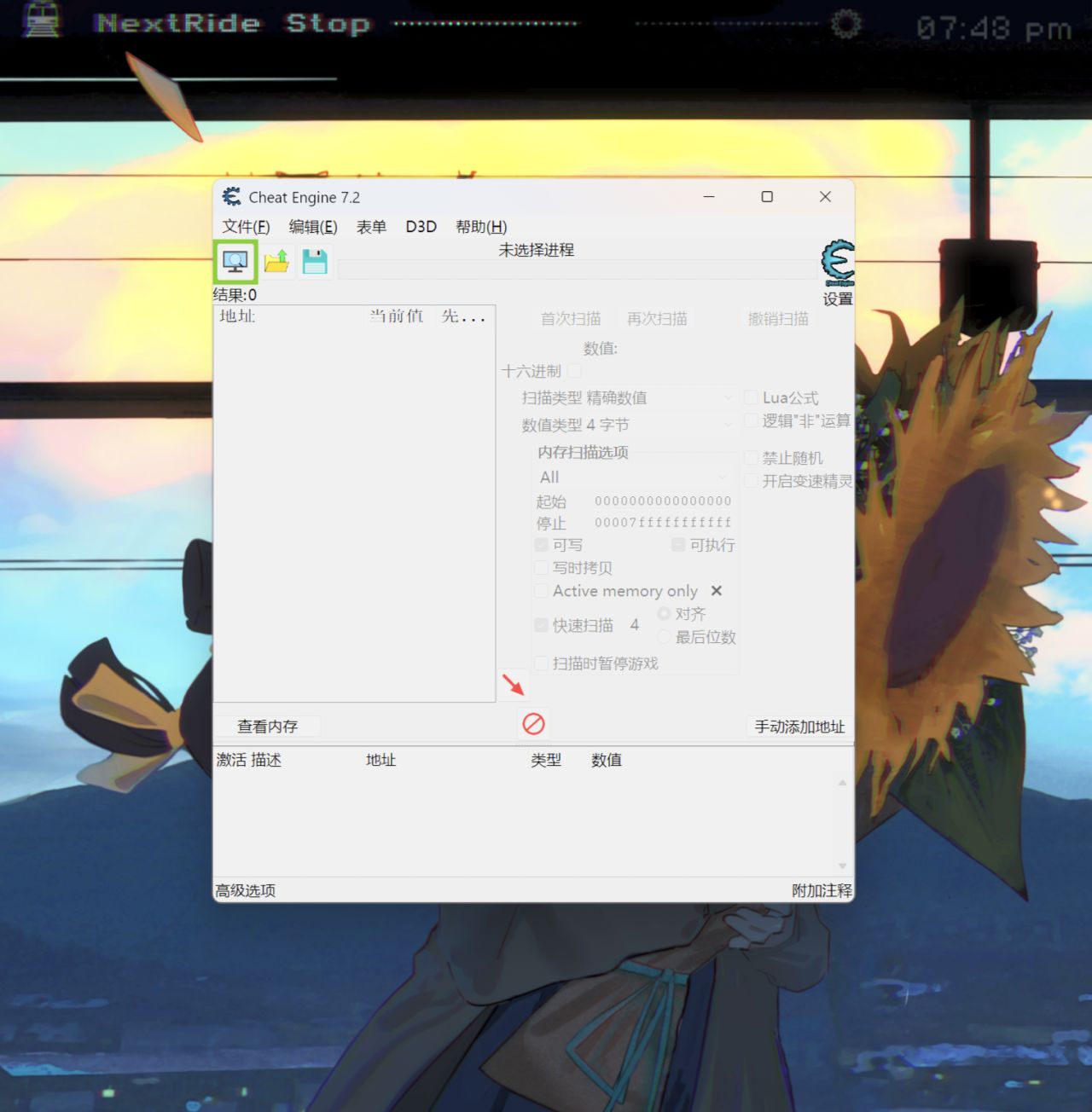The height and width of the screenshot is (1112, 1092).
Task: Toggle the 快速扫描 checkbox
Action: pos(541,625)
